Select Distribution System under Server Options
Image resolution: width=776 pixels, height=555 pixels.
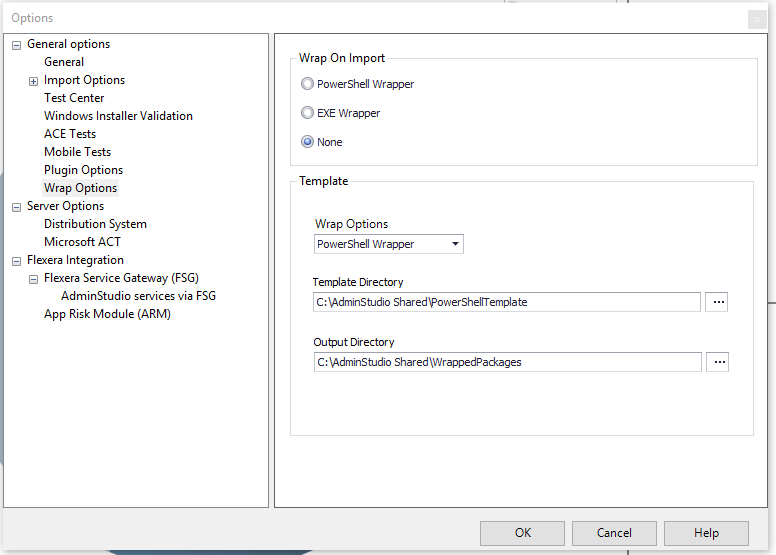click(95, 224)
